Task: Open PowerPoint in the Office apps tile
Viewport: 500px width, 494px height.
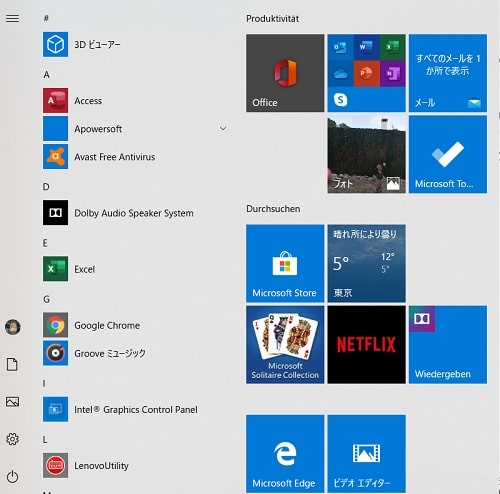Action: tap(366, 73)
